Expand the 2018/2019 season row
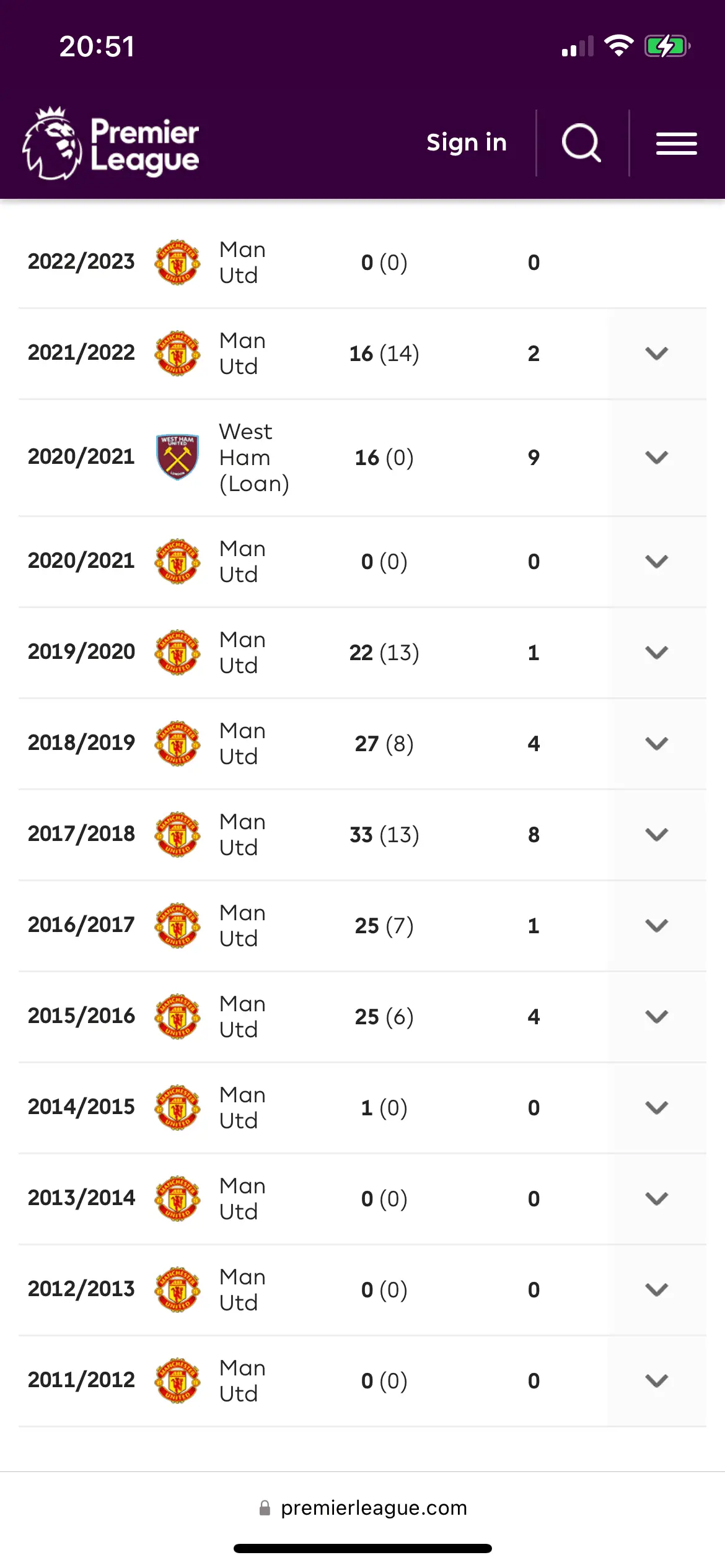This screenshot has height=1568, width=725. pos(657,743)
